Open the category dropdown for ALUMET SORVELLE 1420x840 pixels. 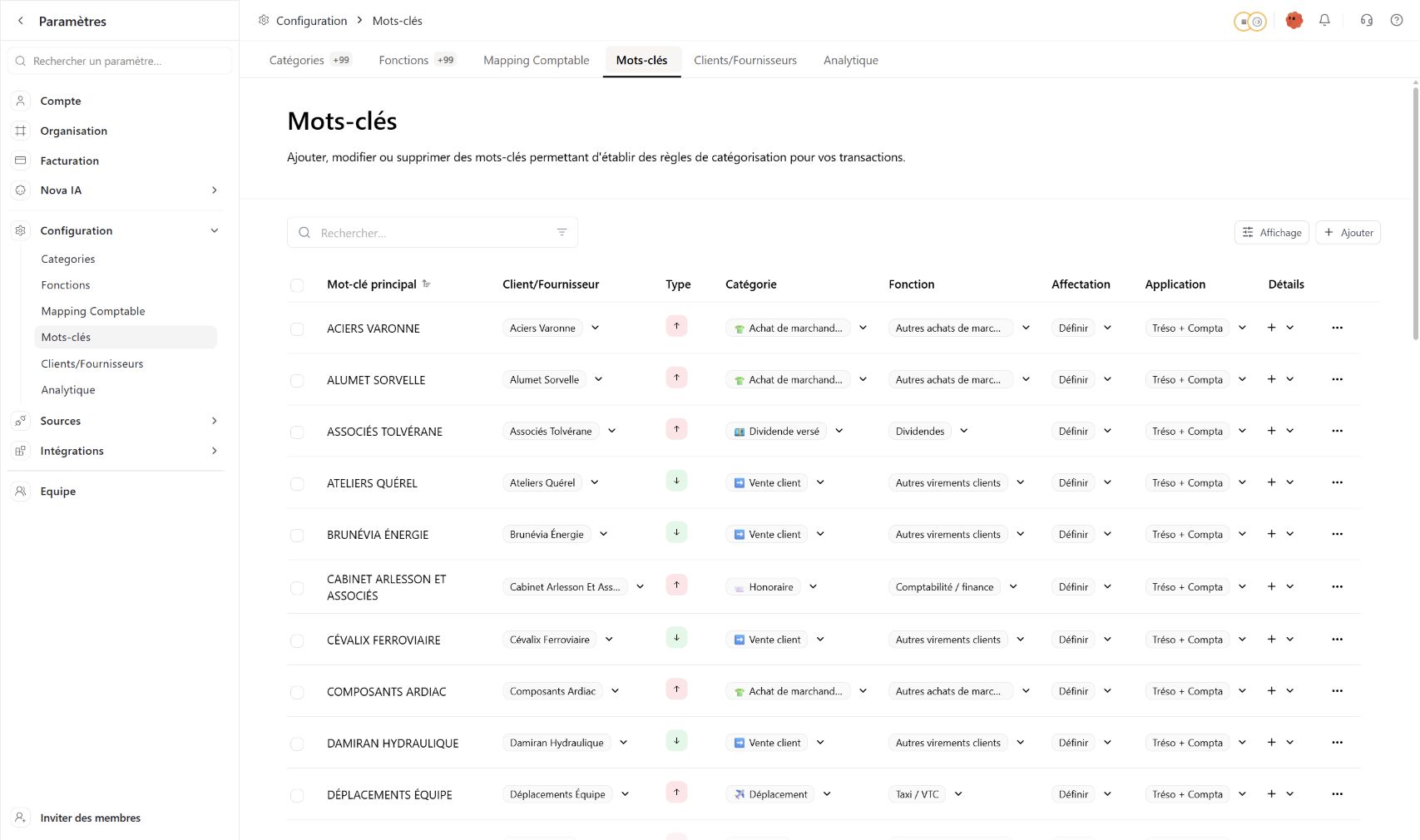coord(863,379)
